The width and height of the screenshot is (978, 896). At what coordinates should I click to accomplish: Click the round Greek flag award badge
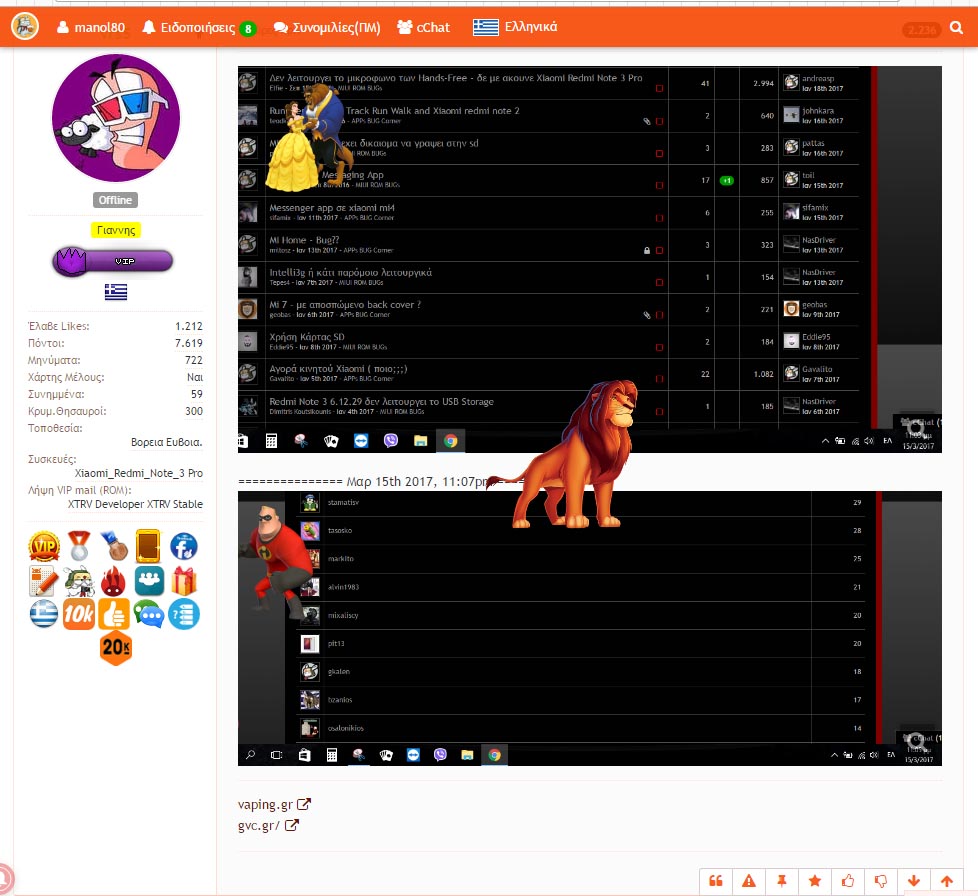tap(44, 614)
